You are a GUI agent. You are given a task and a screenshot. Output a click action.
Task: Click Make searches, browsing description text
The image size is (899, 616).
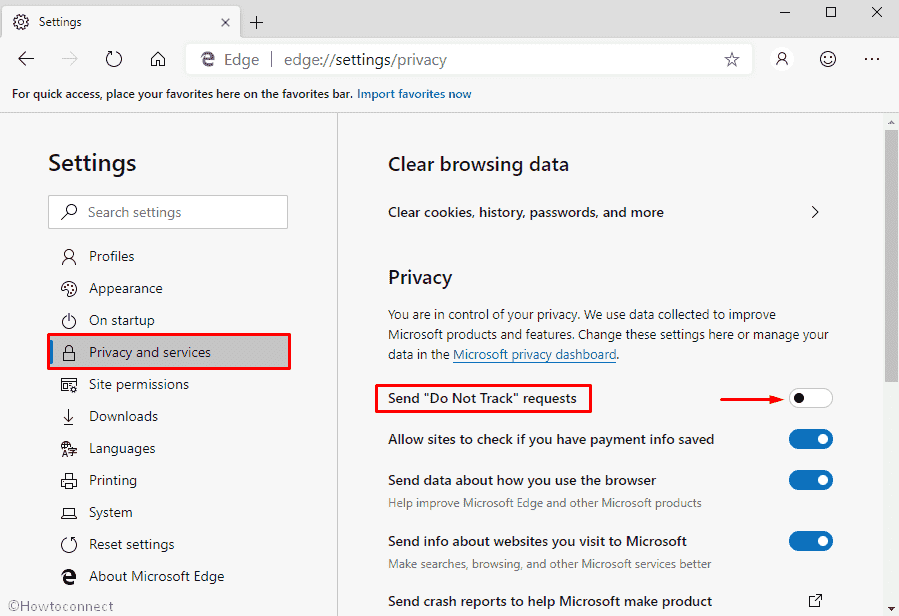549,564
